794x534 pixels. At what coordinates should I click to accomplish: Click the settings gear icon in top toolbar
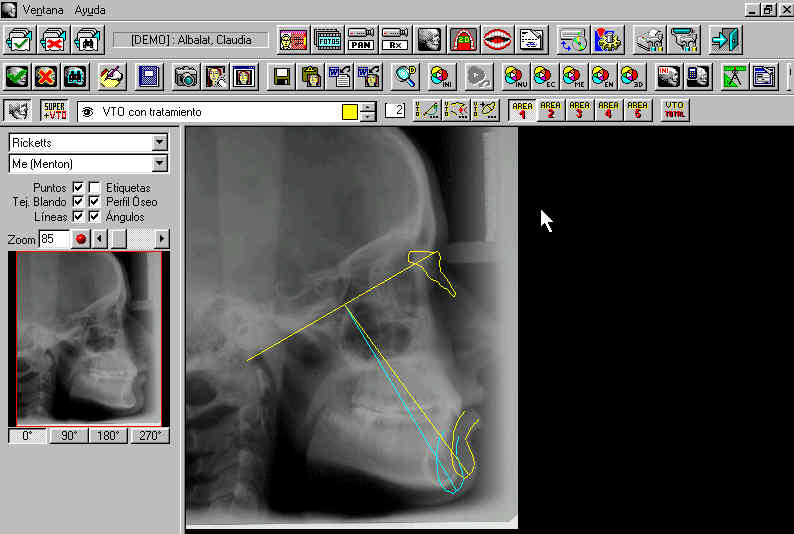pos(607,39)
